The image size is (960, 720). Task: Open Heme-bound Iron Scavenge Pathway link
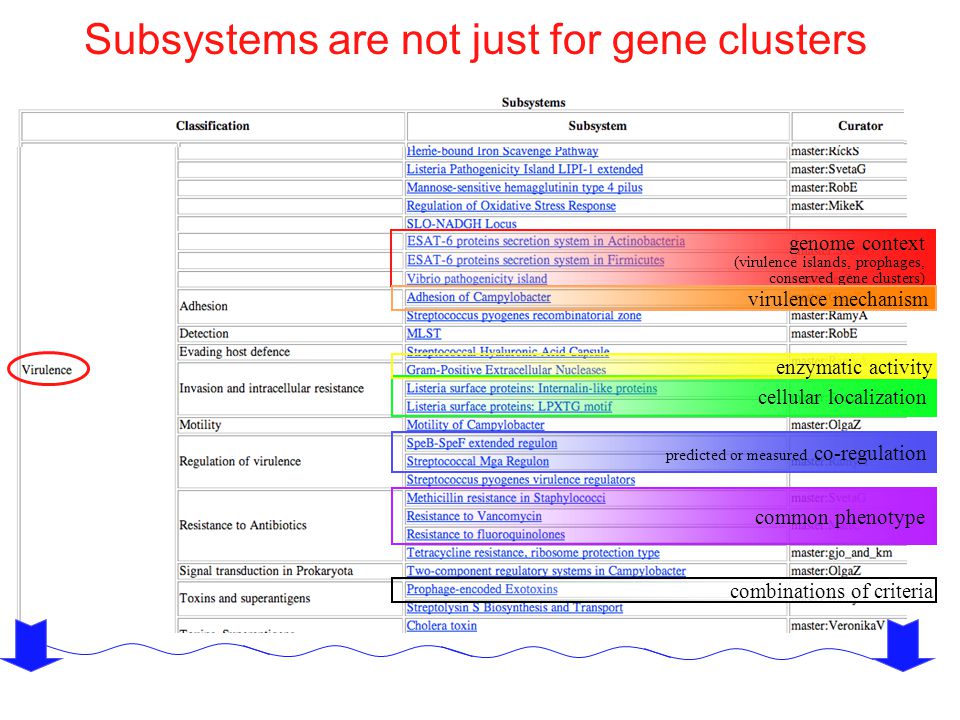pyautogui.click(x=502, y=151)
